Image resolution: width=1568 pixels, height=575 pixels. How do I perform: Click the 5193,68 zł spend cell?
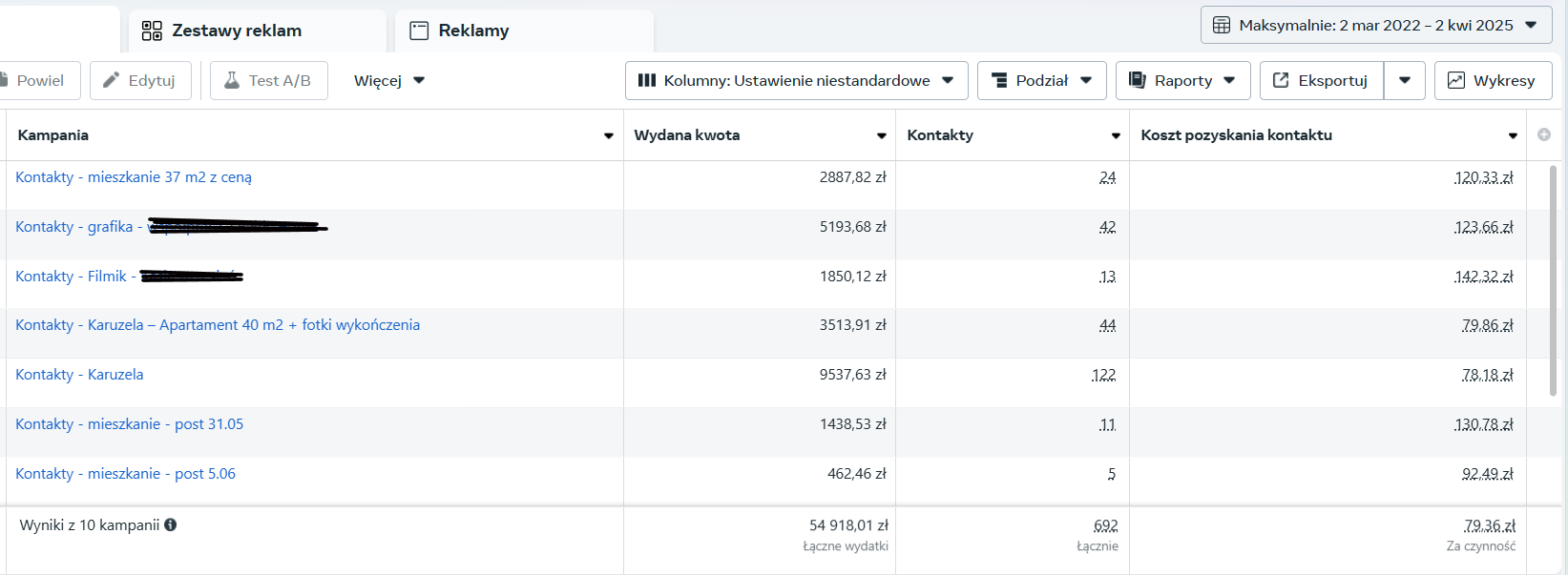click(853, 227)
